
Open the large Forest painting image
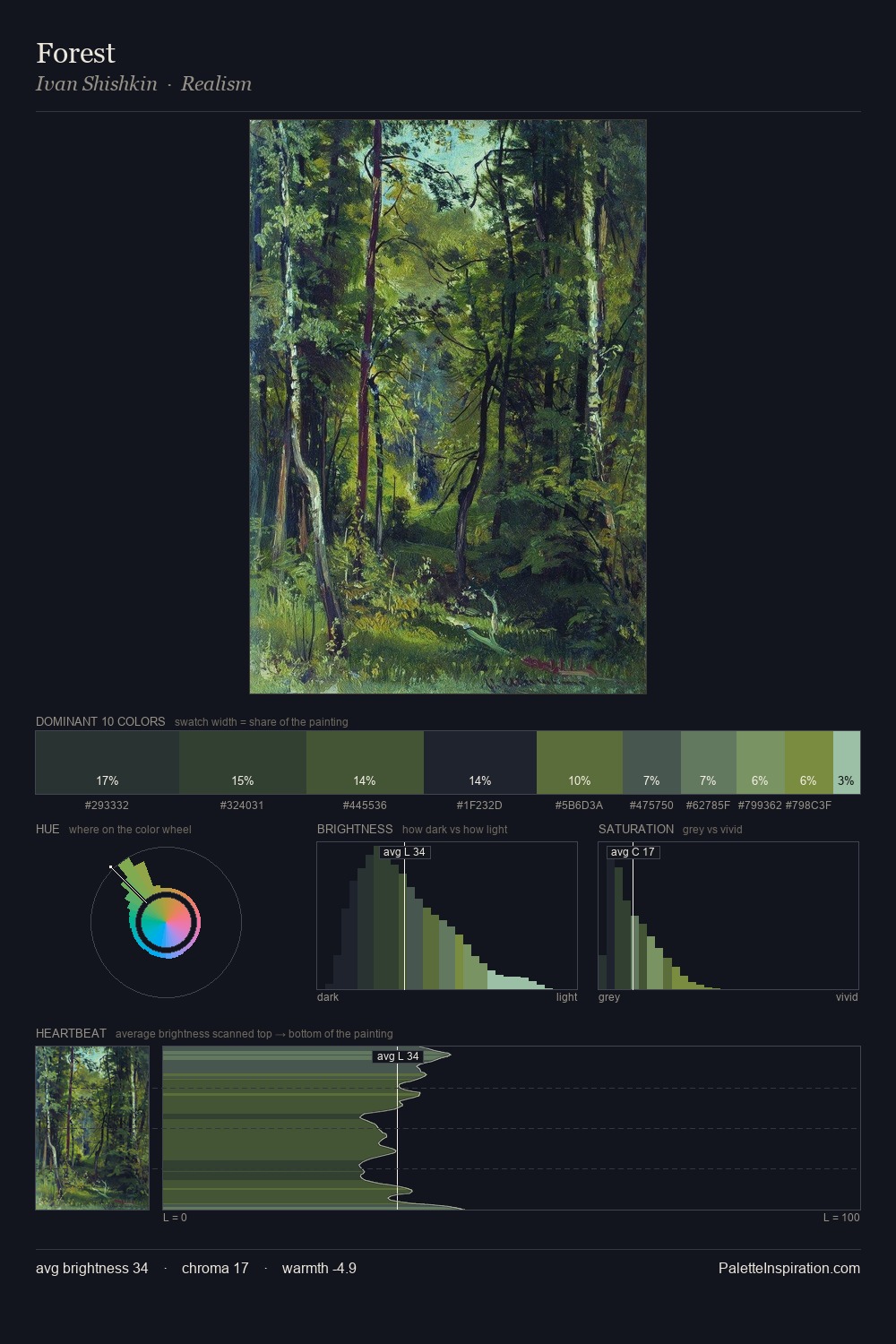[x=448, y=407]
